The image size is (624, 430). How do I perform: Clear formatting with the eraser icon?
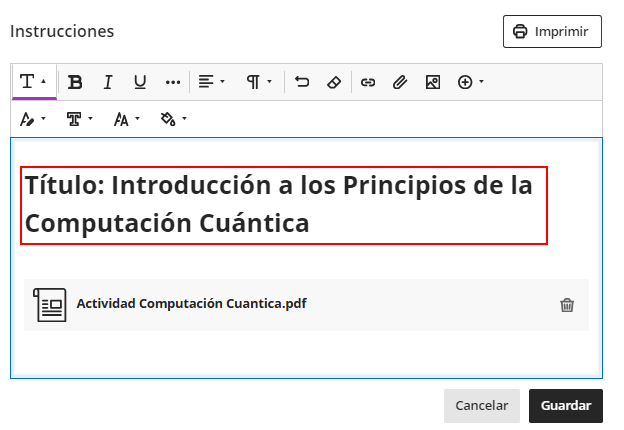335,82
